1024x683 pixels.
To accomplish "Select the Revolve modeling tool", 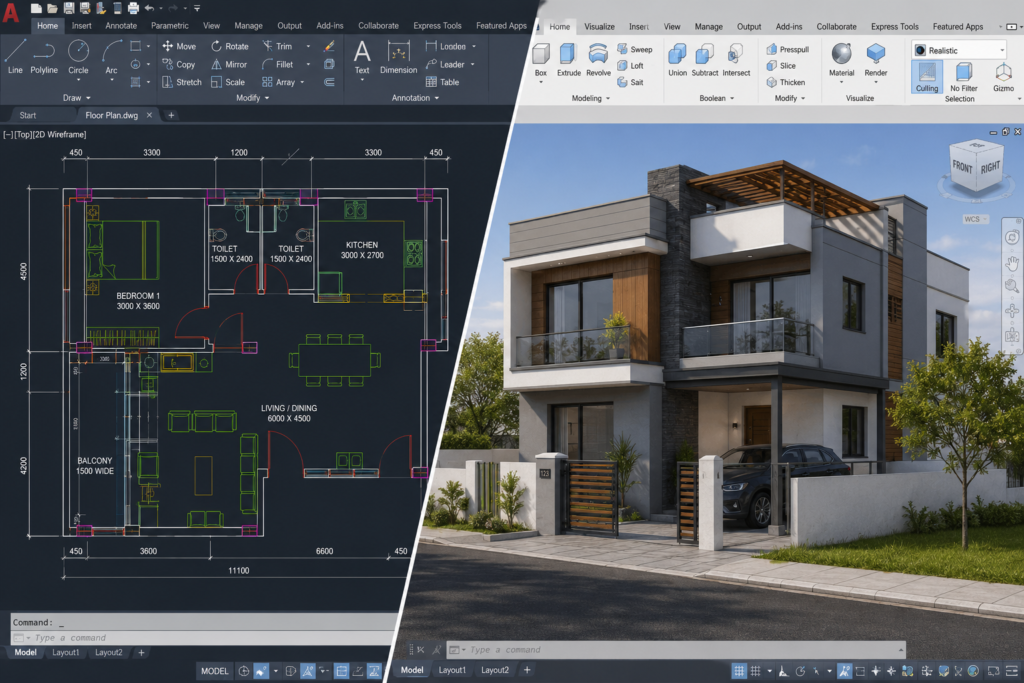I will coord(598,60).
